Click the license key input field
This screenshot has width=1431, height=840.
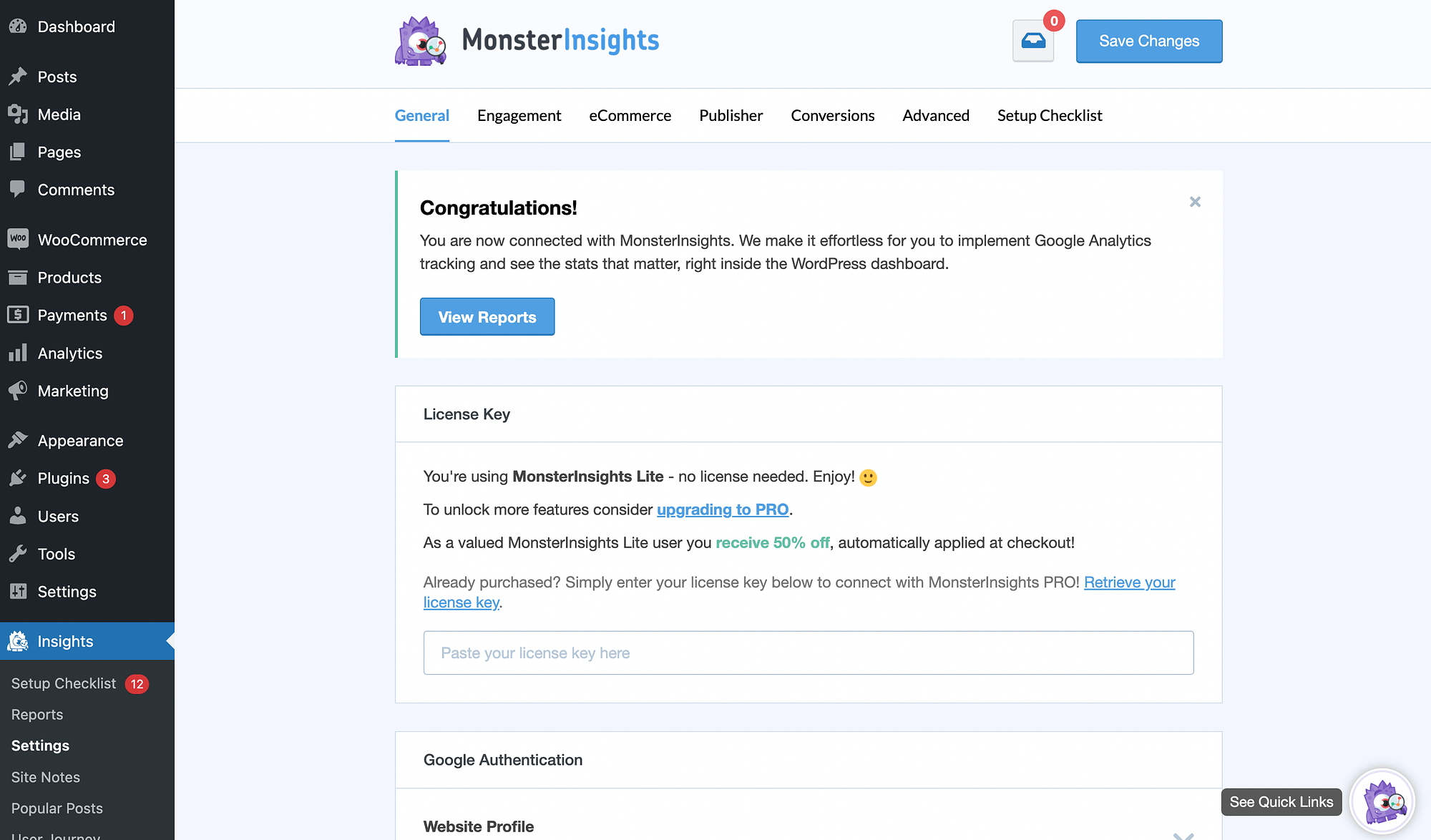[x=809, y=652]
